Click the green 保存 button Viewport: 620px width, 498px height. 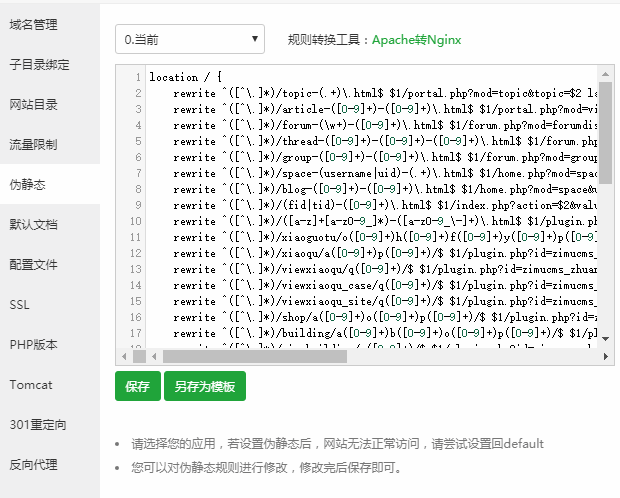tap(138, 386)
